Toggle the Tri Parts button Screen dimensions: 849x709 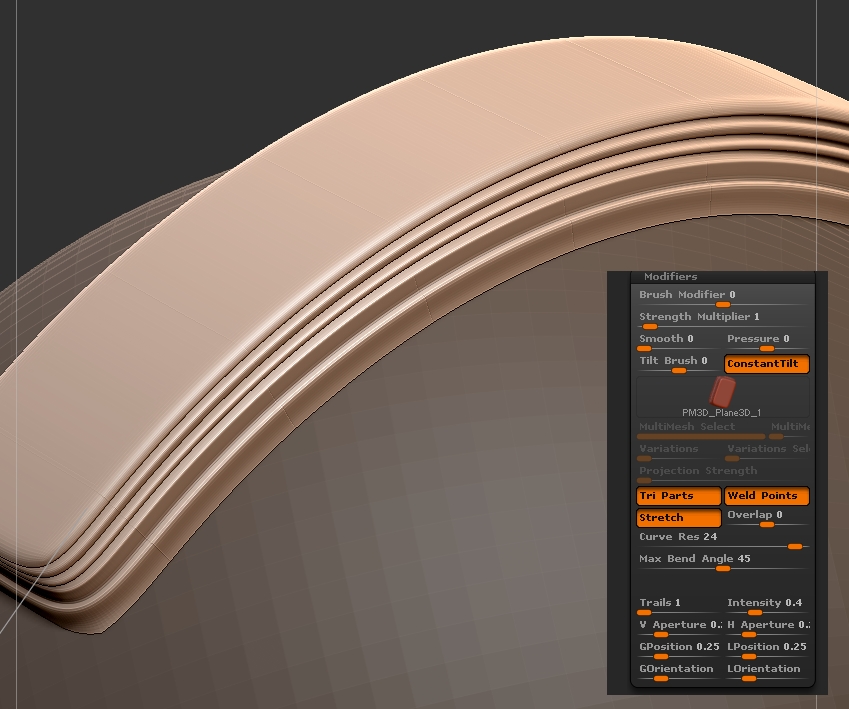tap(679, 496)
